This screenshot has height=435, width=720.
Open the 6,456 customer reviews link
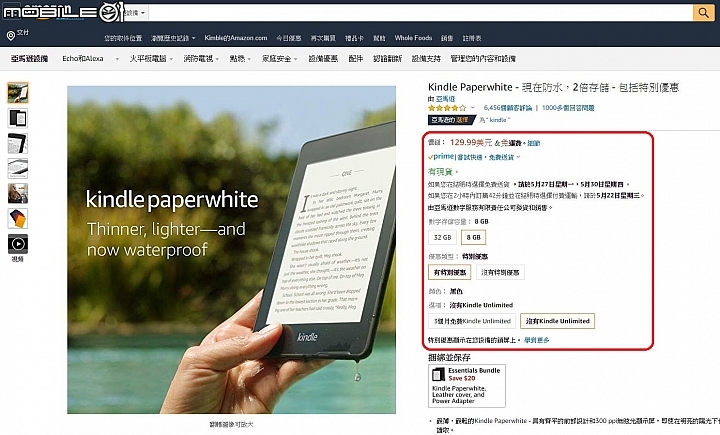[x=507, y=108]
